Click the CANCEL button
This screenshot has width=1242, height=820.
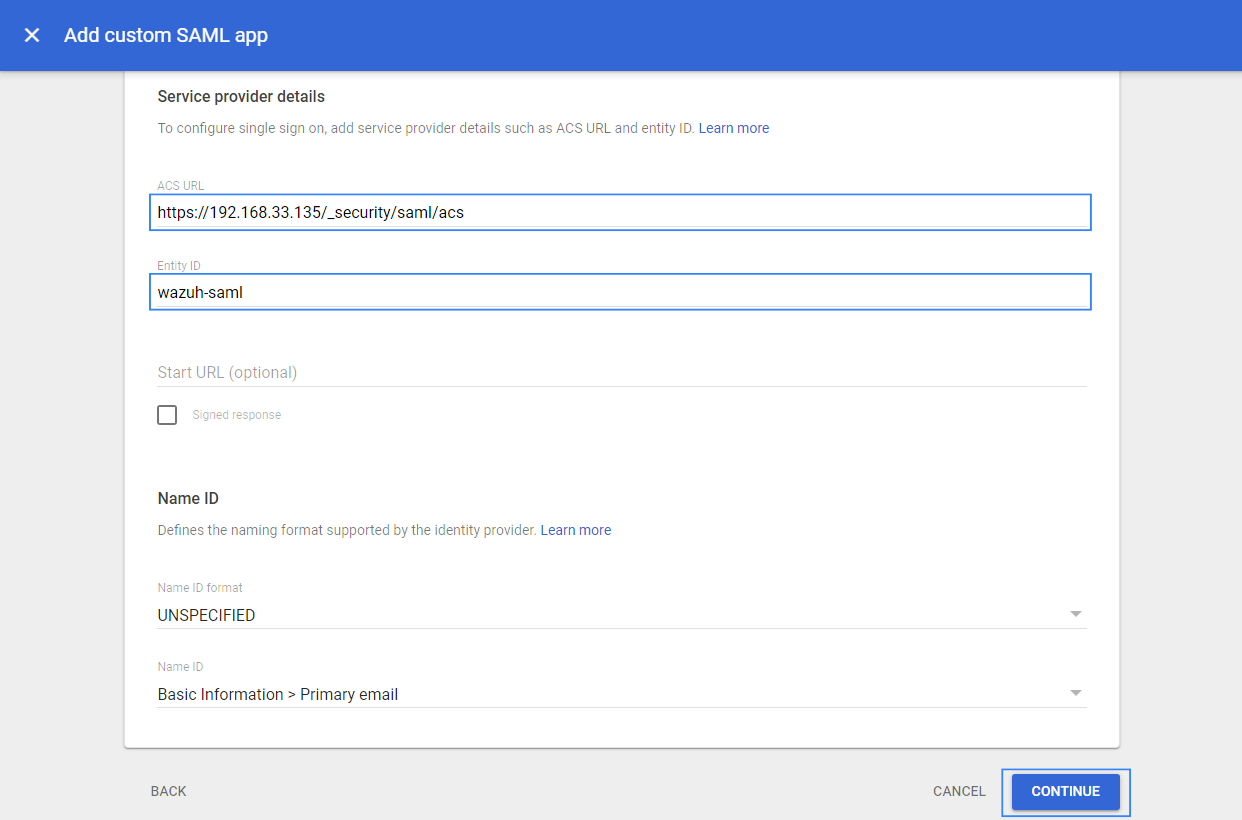click(959, 791)
